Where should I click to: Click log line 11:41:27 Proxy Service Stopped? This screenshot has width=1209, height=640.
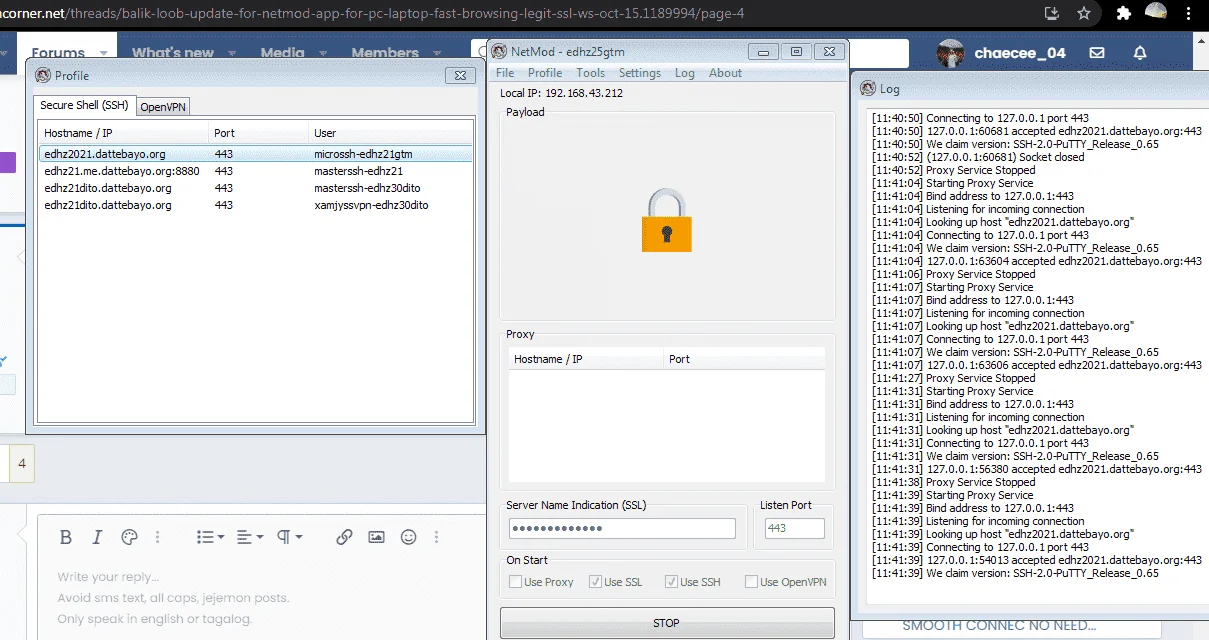[954, 378]
